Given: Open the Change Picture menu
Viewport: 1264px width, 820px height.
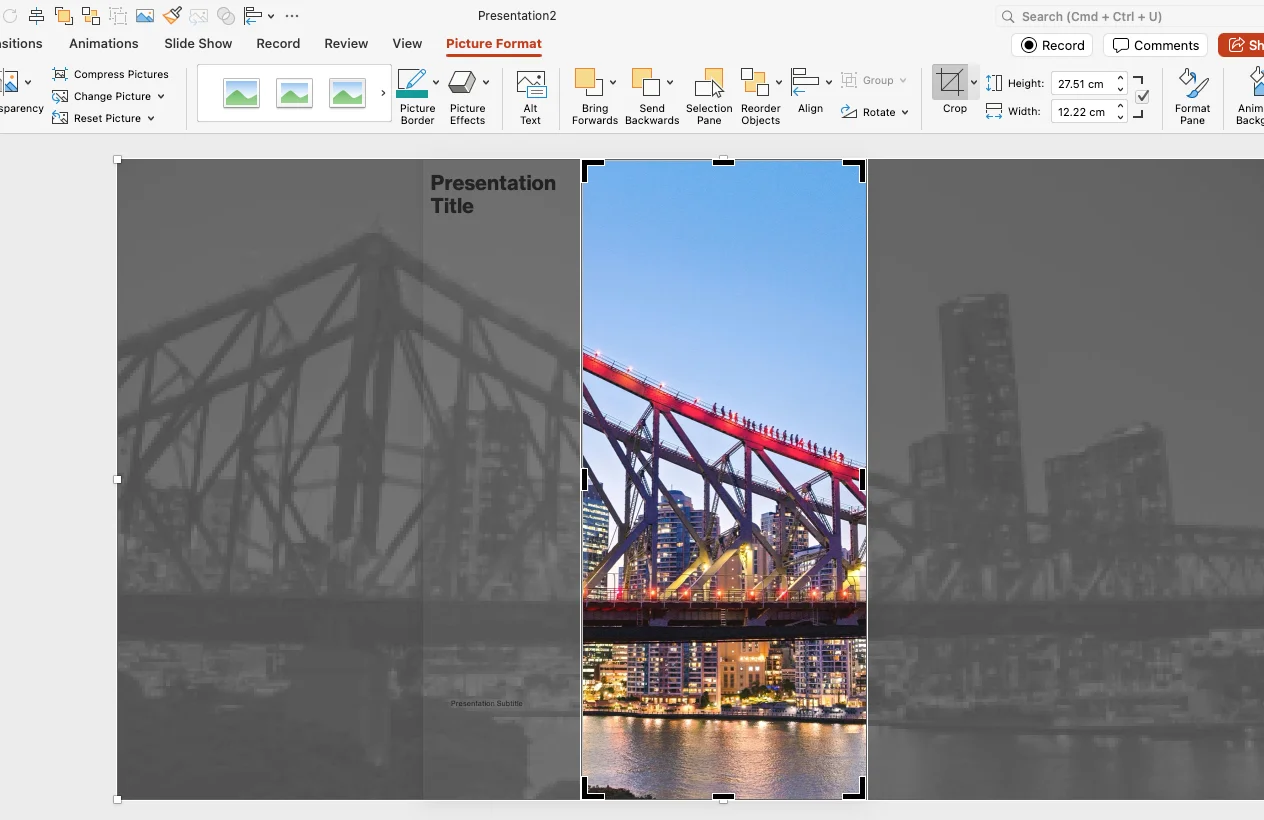Looking at the screenshot, I should click(x=108, y=96).
